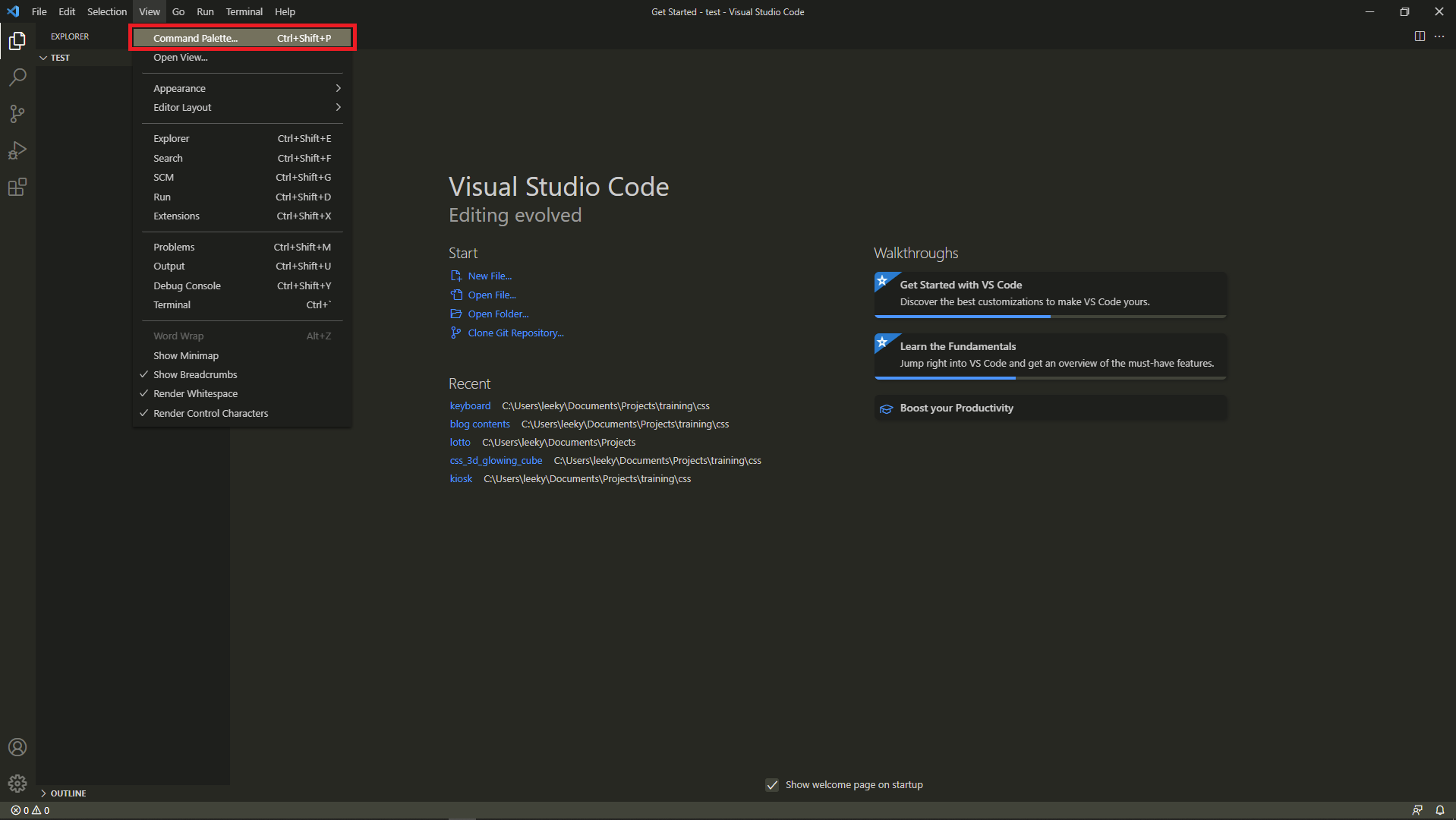Click star badge on Get Started card

click(882, 280)
